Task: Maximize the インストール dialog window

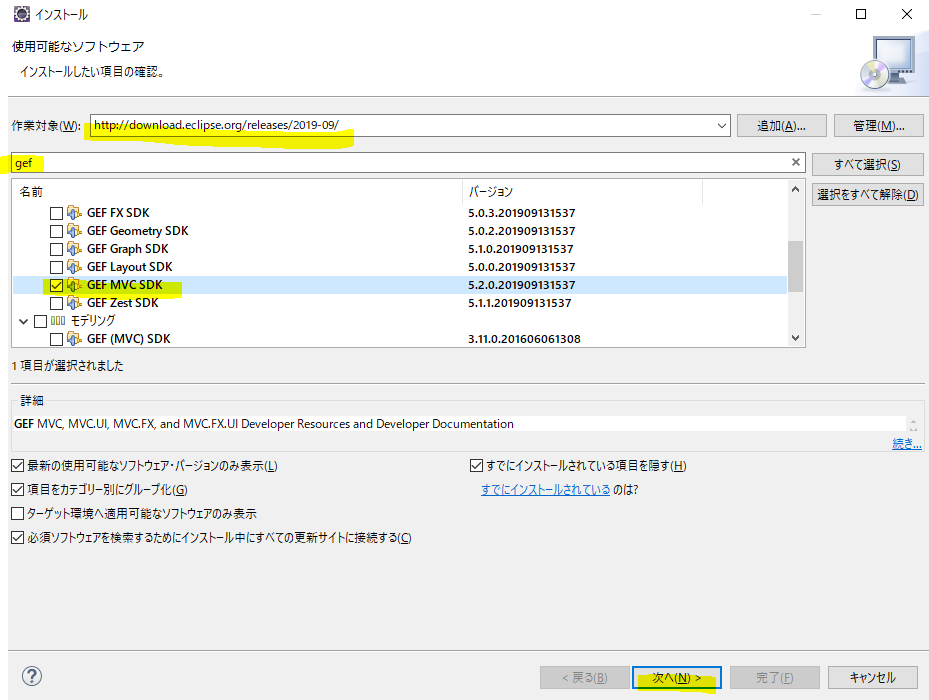Action: coord(861,14)
